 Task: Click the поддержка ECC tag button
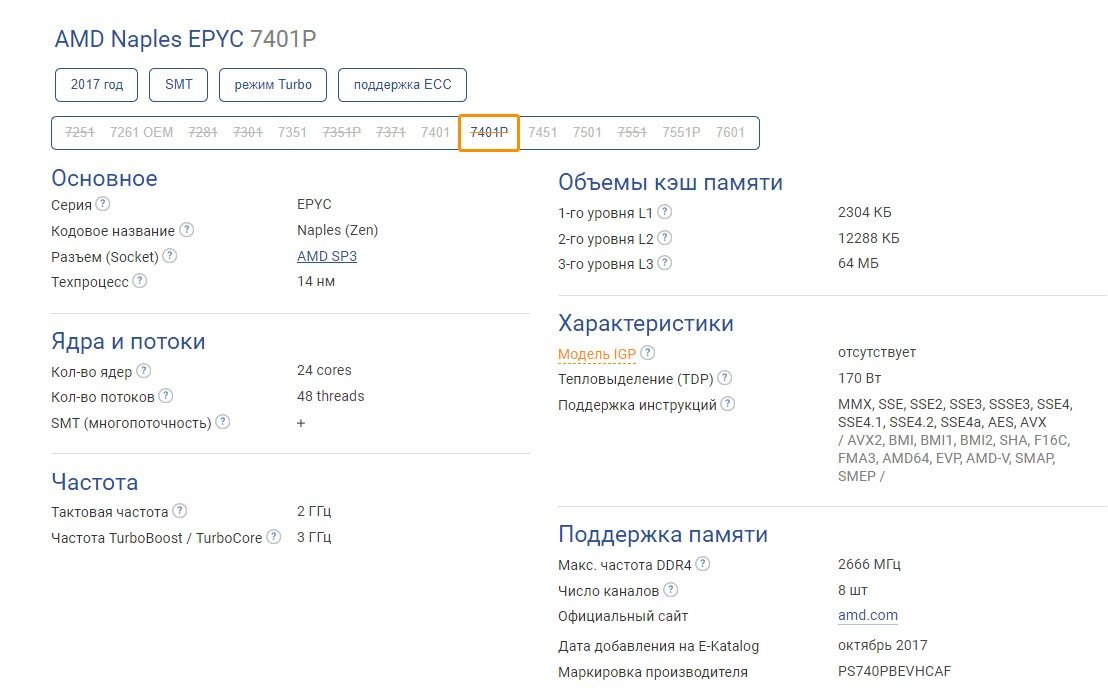coord(402,85)
